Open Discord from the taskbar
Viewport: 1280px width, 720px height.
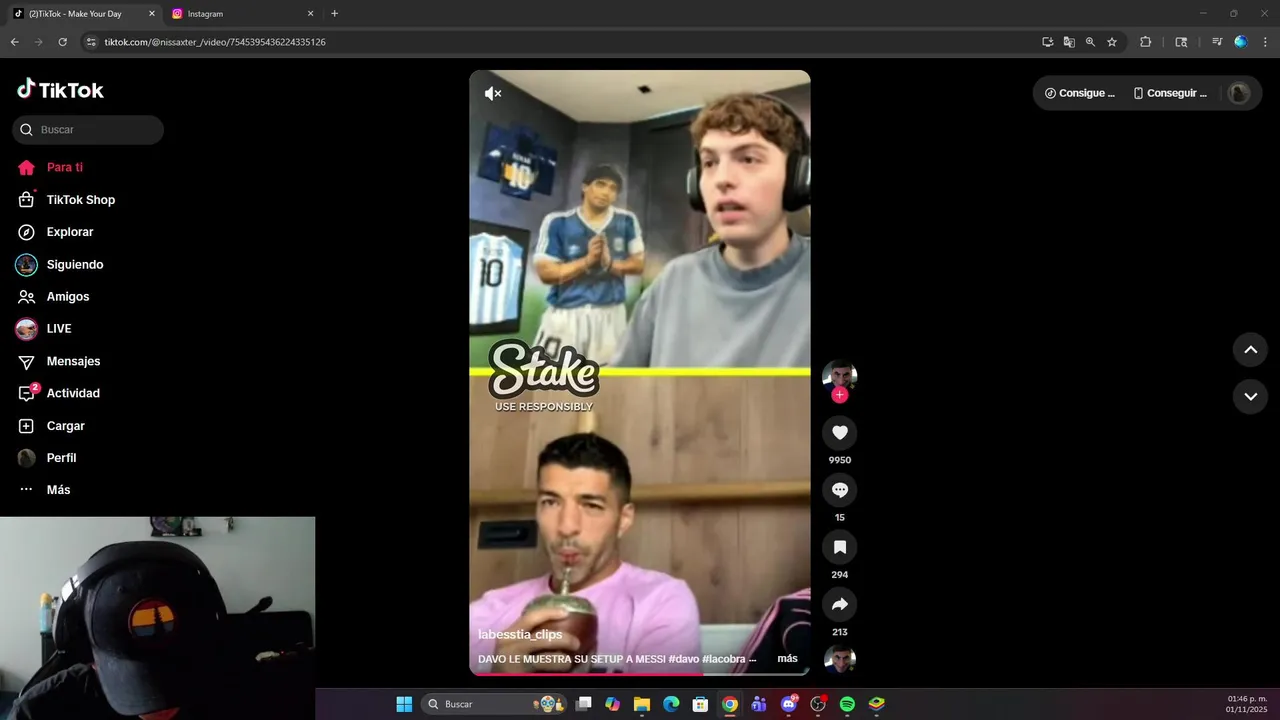pos(789,704)
